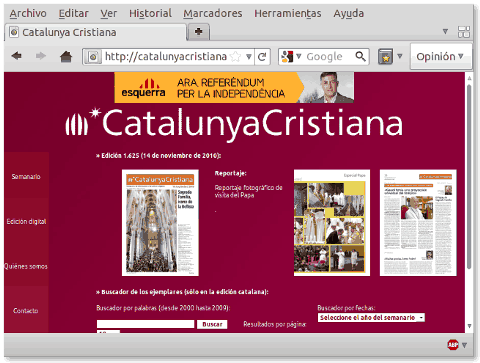The width and height of the screenshot is (480, 363).
Task: Open the Herramientas menu
Action: [x=288, y=13]
